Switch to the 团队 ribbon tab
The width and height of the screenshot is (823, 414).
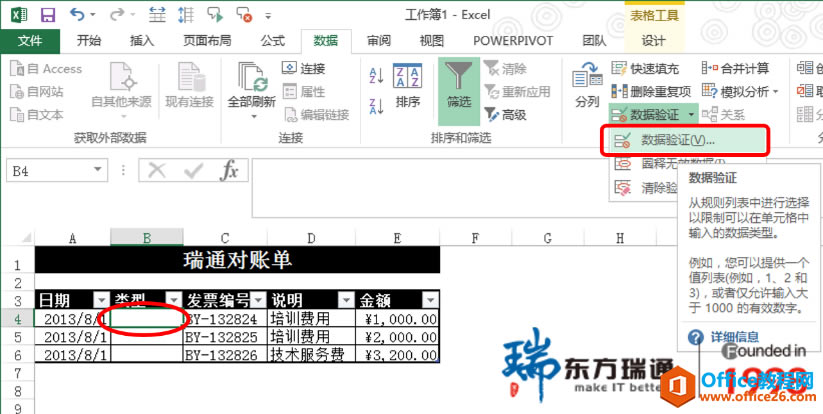click(x=594, y=41)
